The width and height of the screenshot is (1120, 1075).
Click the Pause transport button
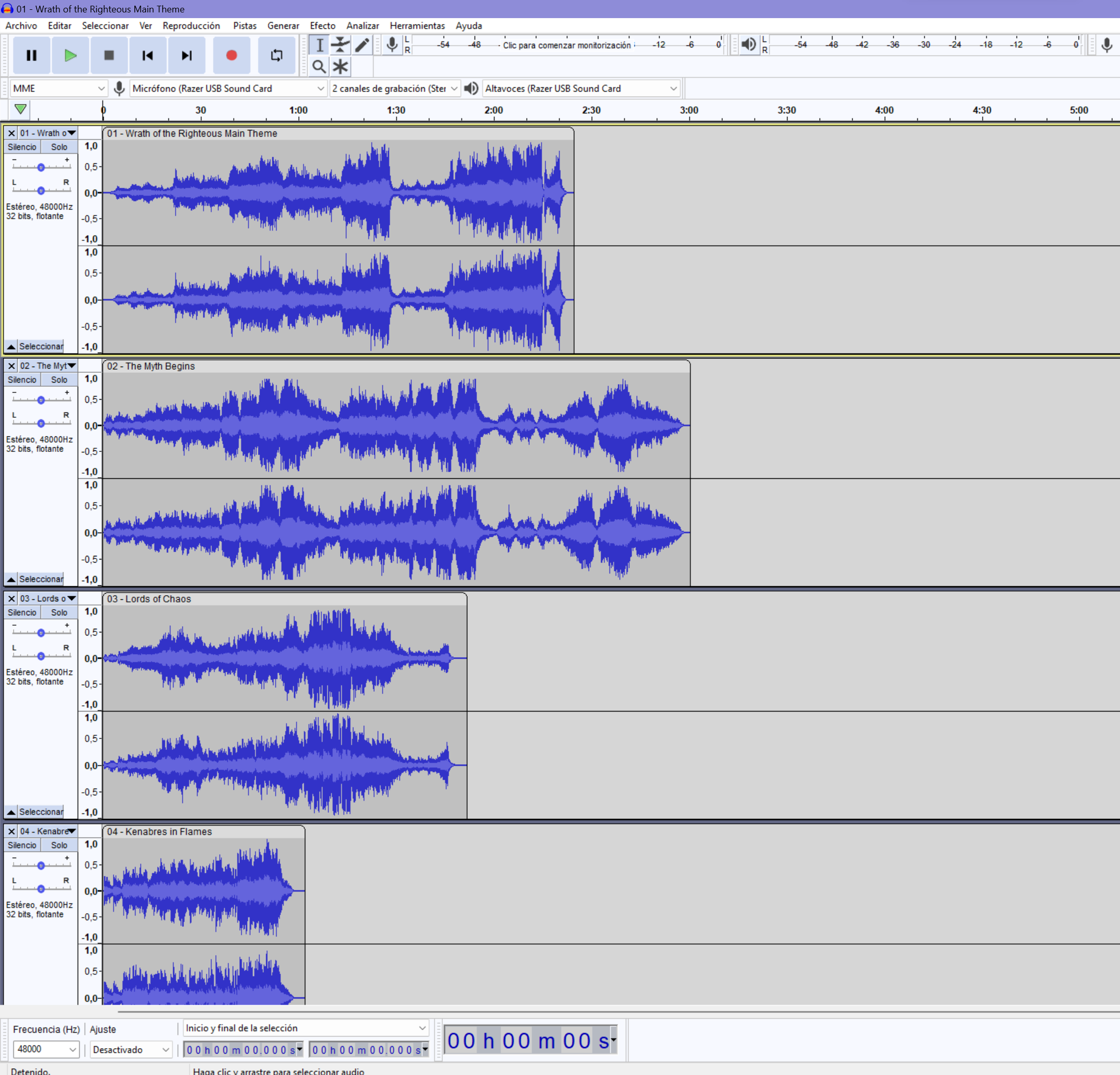click(x=32, y=55)
